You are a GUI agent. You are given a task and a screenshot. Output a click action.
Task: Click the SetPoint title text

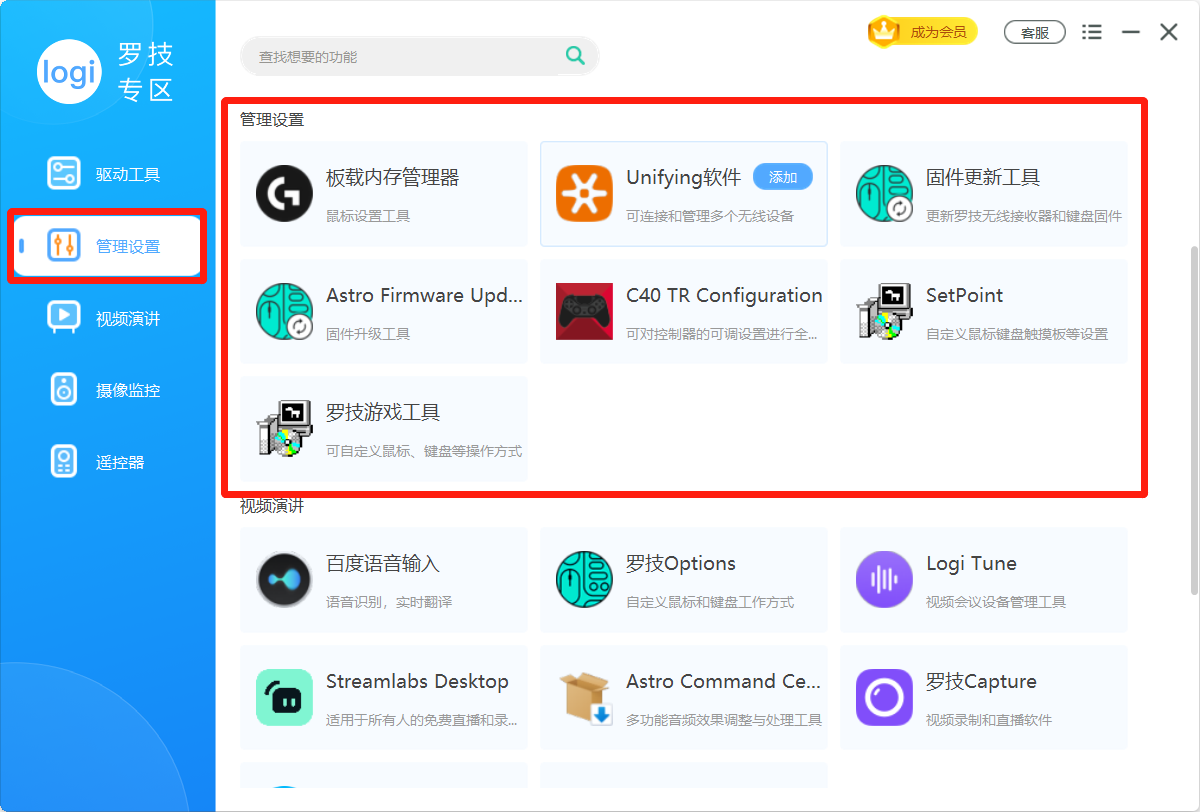tap(964, 296)
